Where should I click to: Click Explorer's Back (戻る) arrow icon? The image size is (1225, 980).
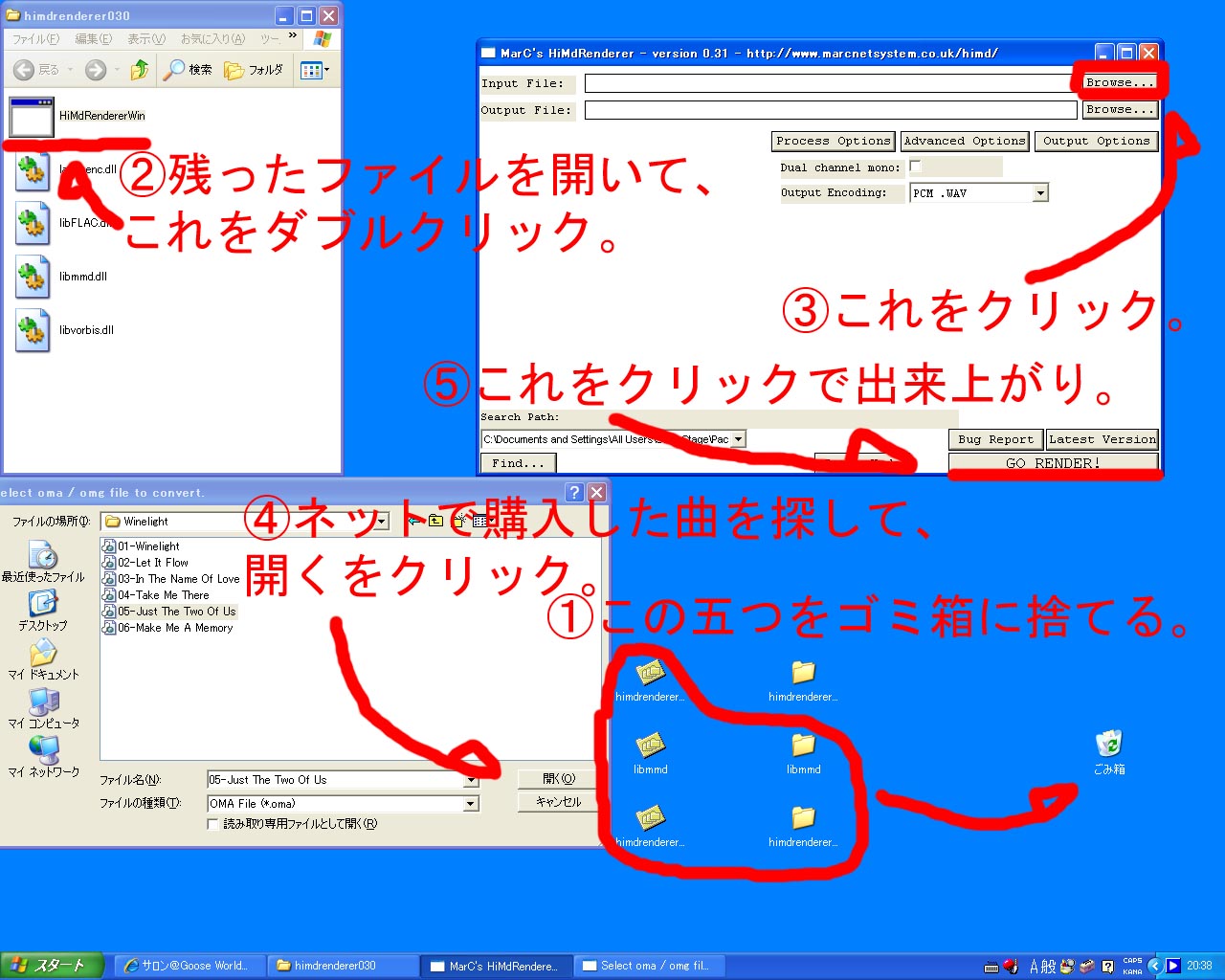[x=24, y=70]
